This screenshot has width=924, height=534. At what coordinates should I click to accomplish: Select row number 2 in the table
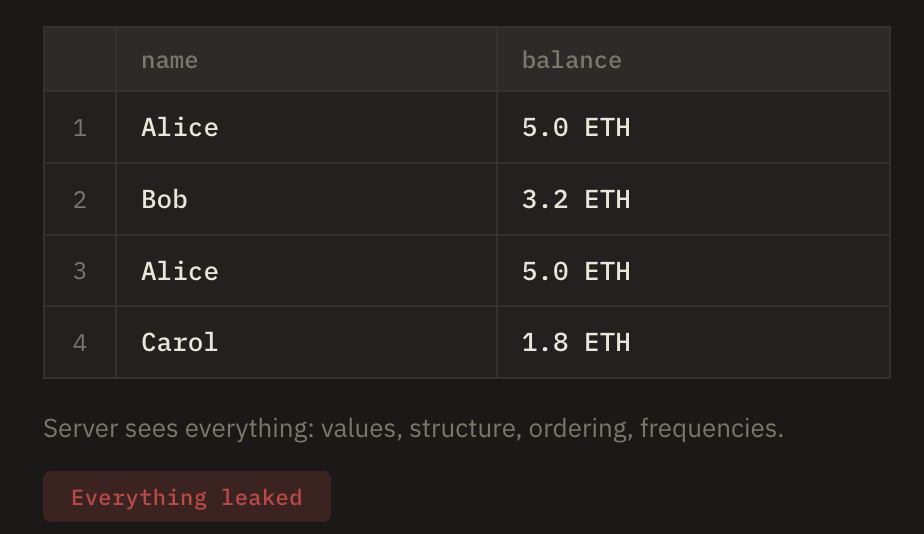[x=80, y=199]
